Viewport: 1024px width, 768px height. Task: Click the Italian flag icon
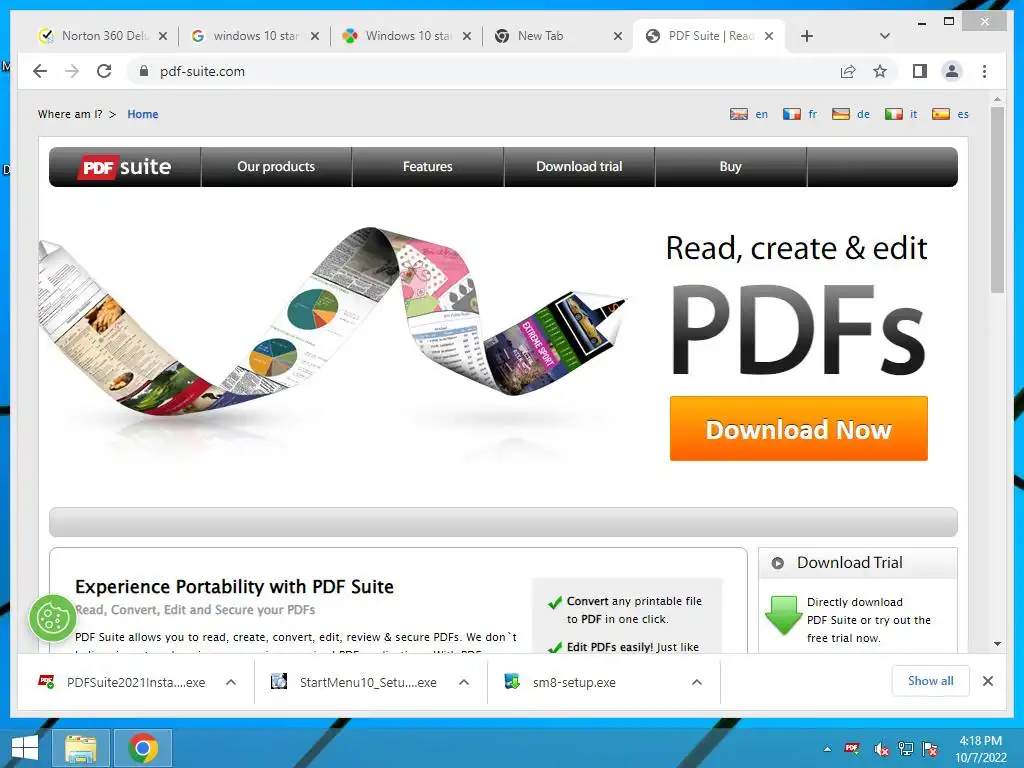tap(893, 114)
